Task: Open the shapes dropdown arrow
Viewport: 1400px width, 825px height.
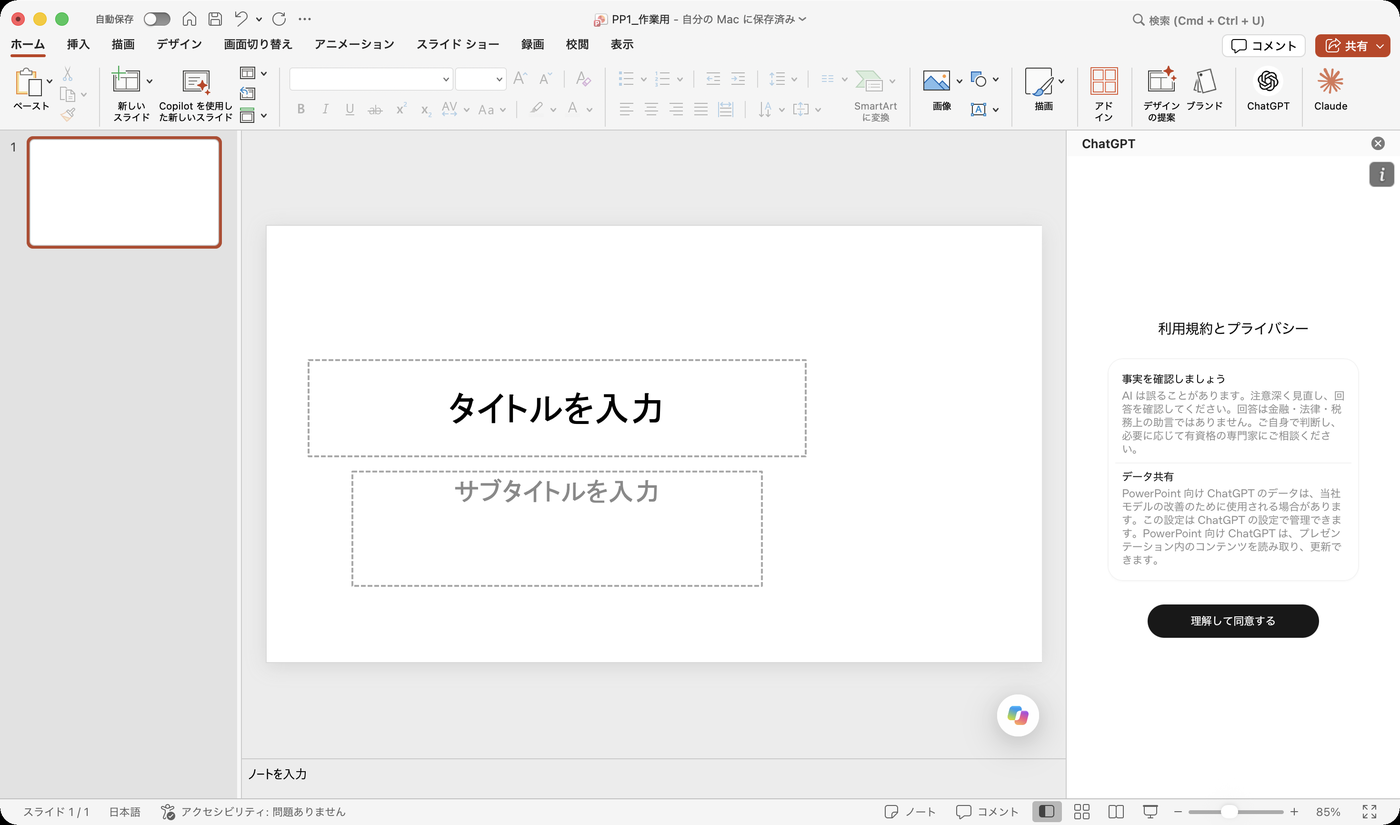Action: (996, 80)
